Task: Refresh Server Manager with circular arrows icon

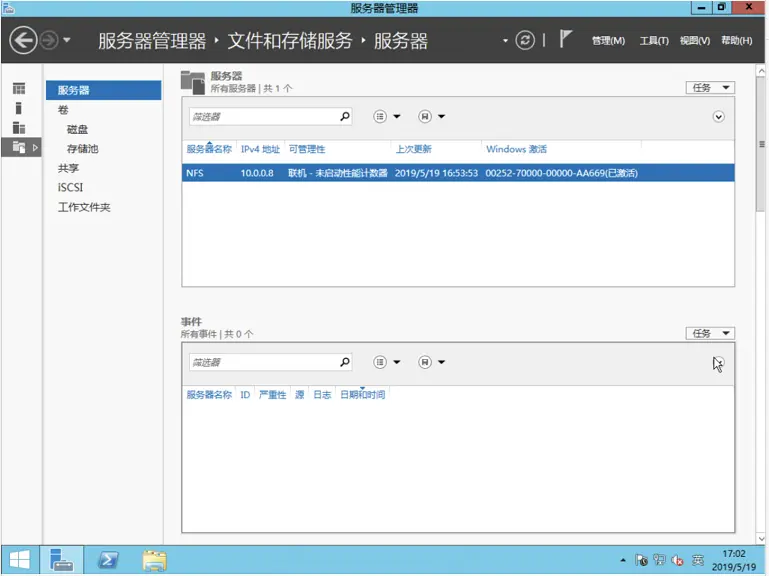Action: (525, 40)
